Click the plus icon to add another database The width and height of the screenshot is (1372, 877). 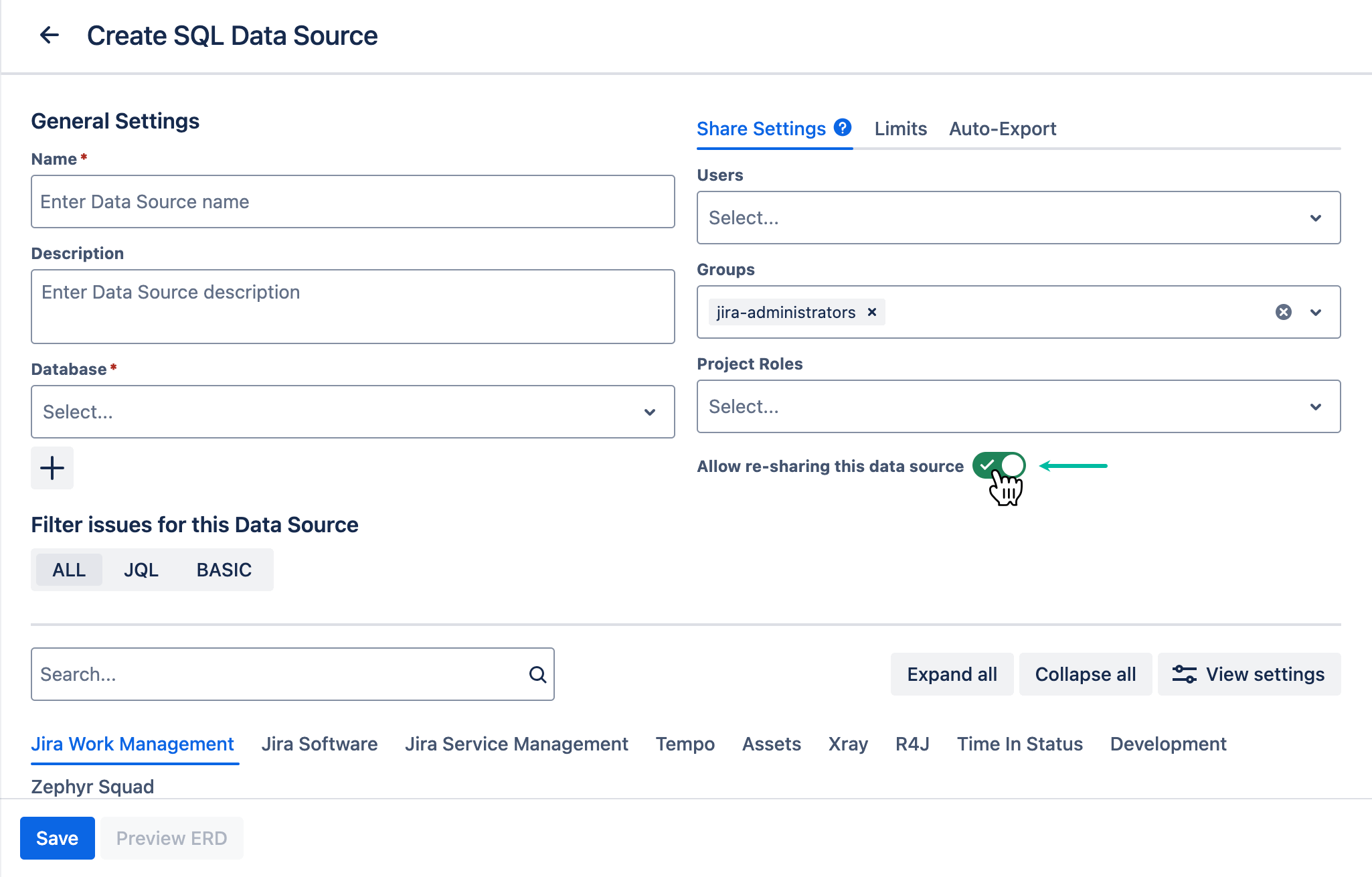pos(52,468)
